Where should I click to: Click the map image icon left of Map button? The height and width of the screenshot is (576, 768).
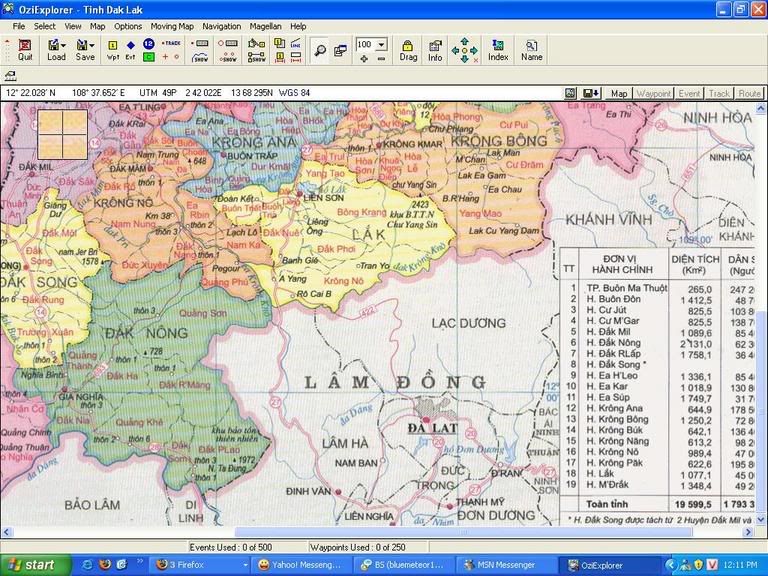[570, 93]
